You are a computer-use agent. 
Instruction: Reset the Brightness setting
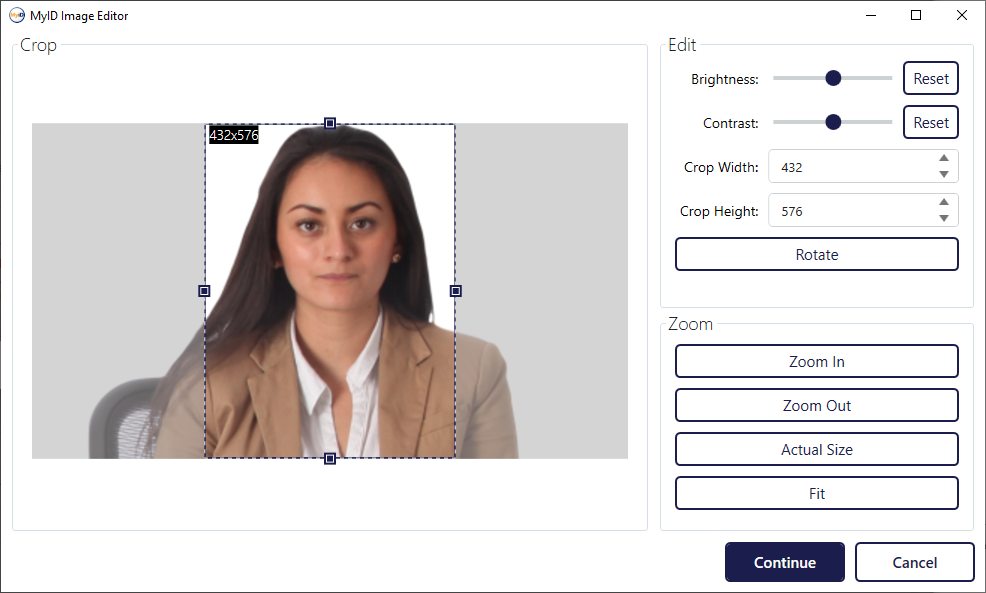tap(931, 79)
